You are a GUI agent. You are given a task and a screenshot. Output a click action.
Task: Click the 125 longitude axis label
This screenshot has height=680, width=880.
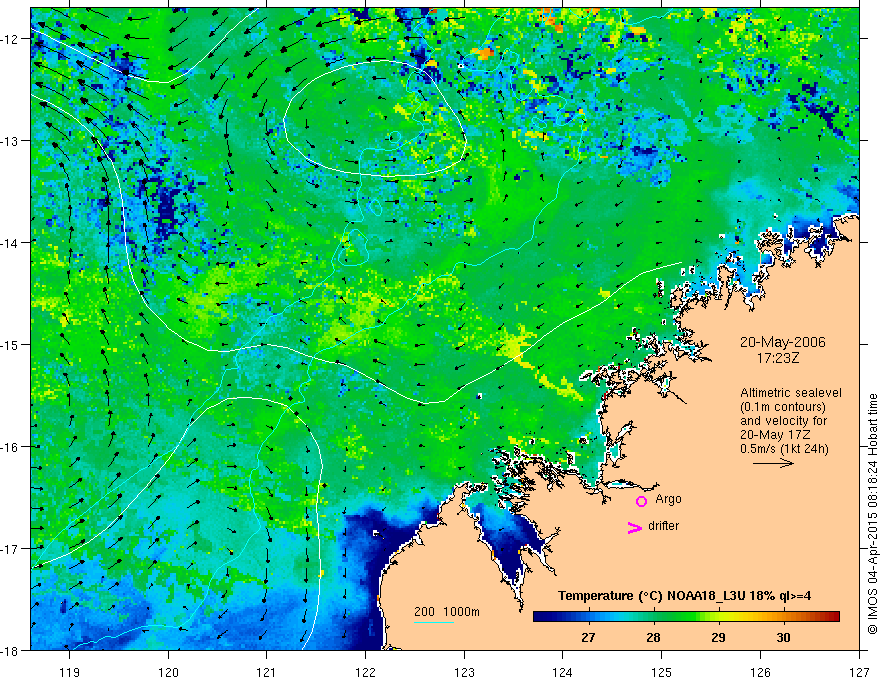(662, 672)
